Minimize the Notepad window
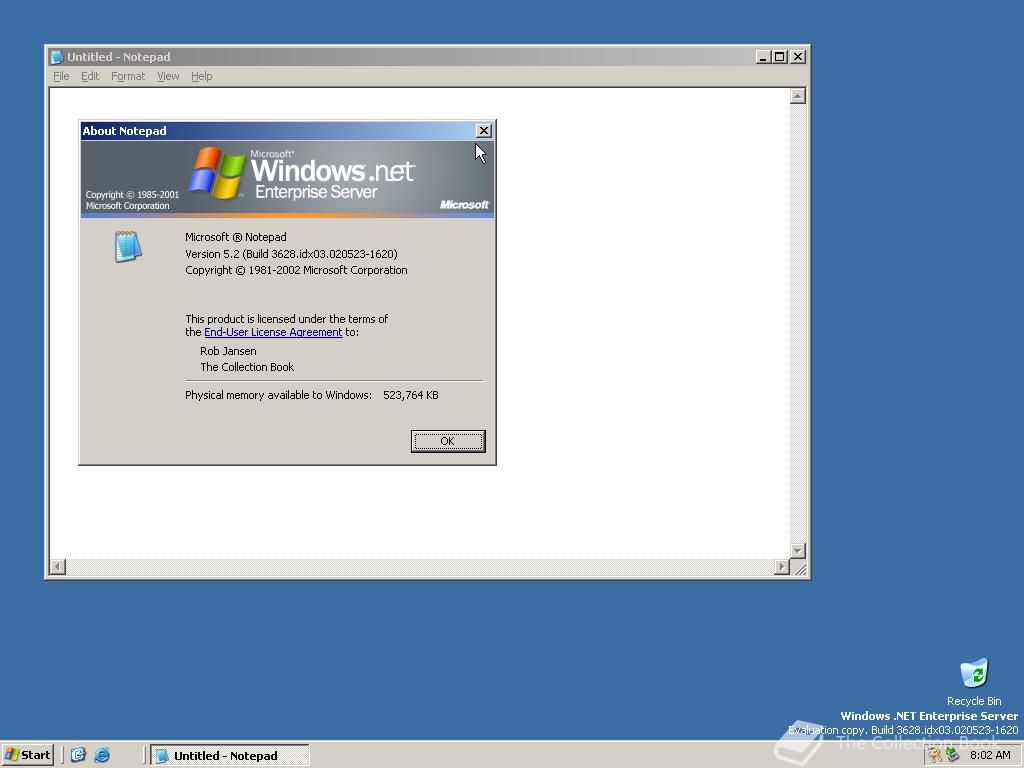 click(763, 57)
